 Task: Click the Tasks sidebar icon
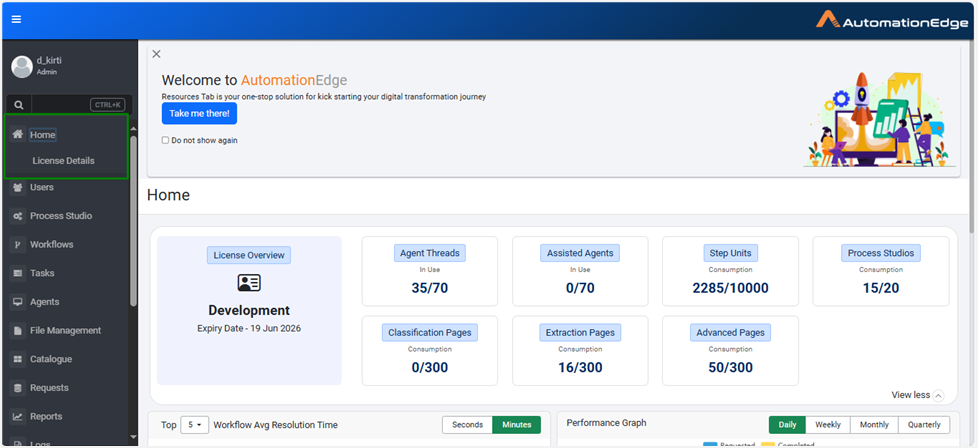18,273
